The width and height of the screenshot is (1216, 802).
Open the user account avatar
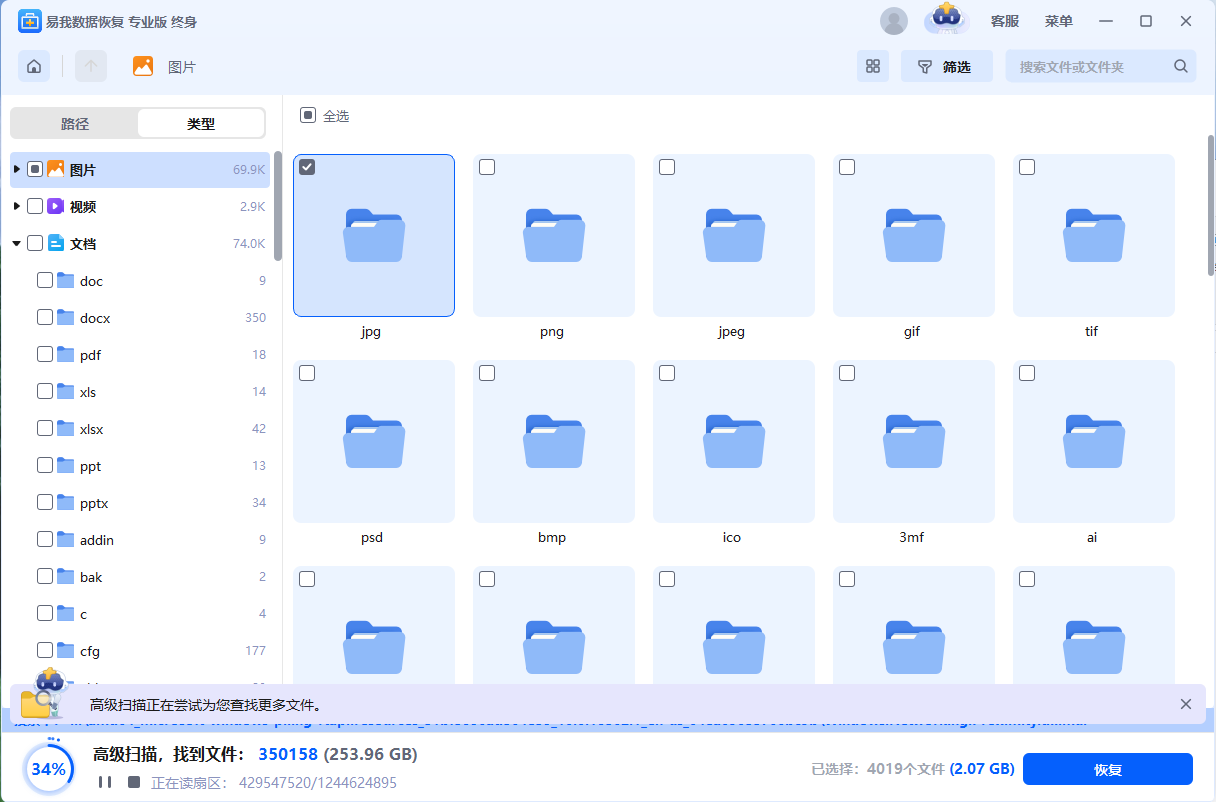pyautogui.click(x=893, y=21)
